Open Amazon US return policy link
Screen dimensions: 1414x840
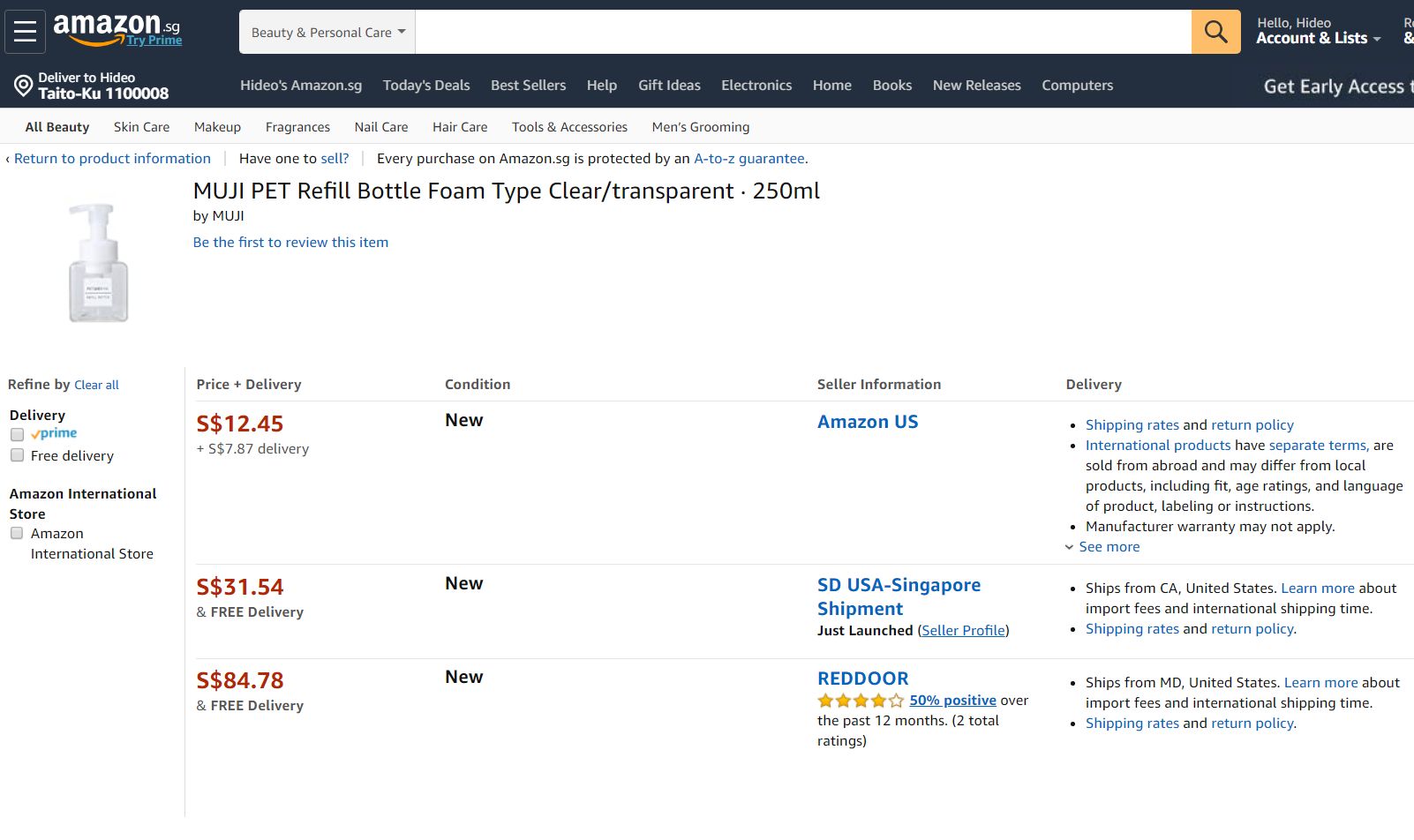tap(1252, 425)
